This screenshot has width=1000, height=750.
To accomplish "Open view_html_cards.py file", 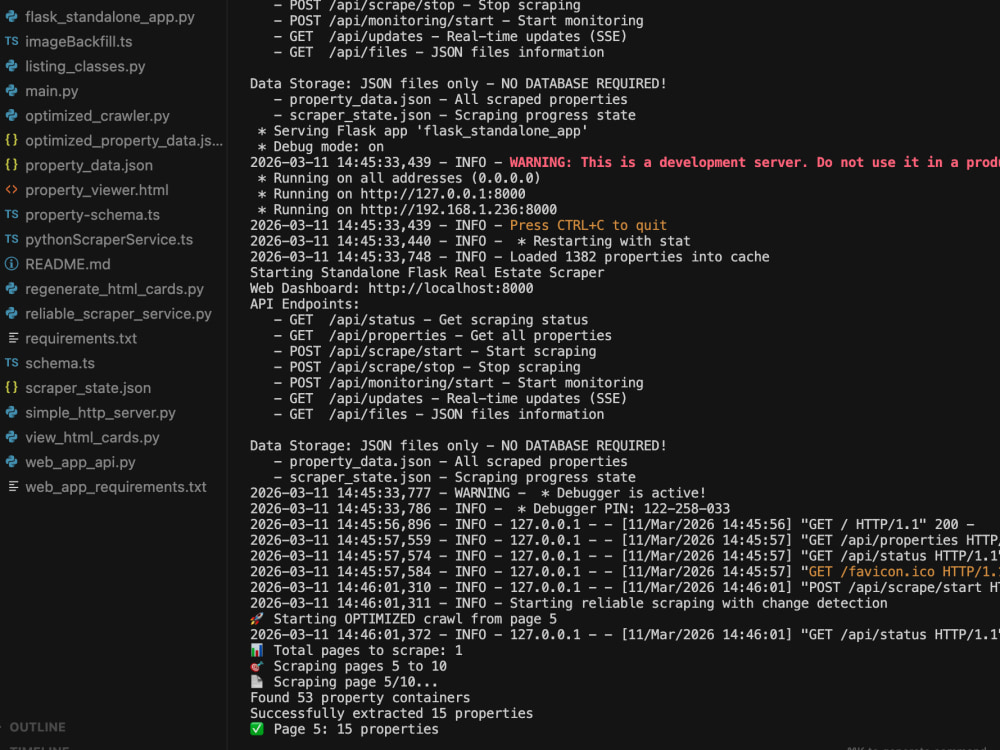I will point(92,438).
